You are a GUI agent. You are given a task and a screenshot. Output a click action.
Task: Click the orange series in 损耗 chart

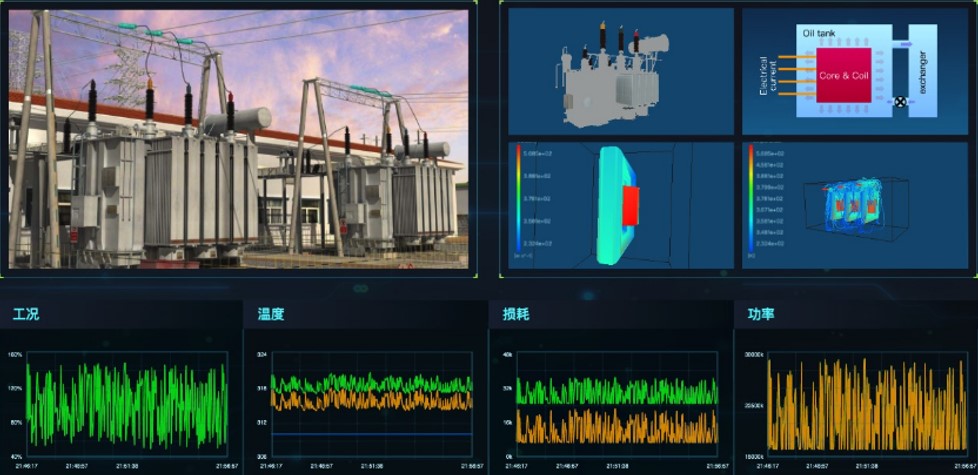[615, 427]
